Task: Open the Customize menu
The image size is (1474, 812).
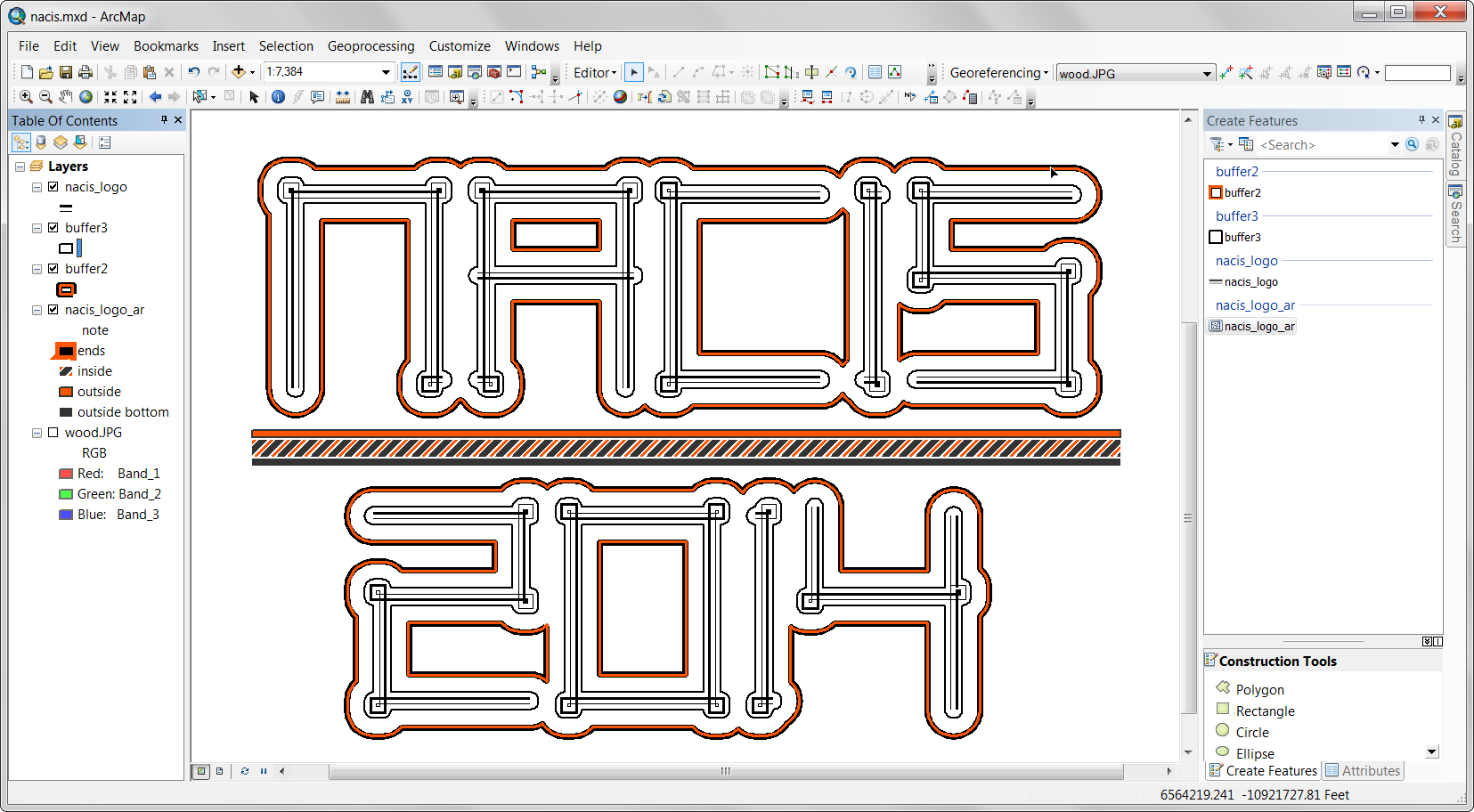Action: (460, 46)
